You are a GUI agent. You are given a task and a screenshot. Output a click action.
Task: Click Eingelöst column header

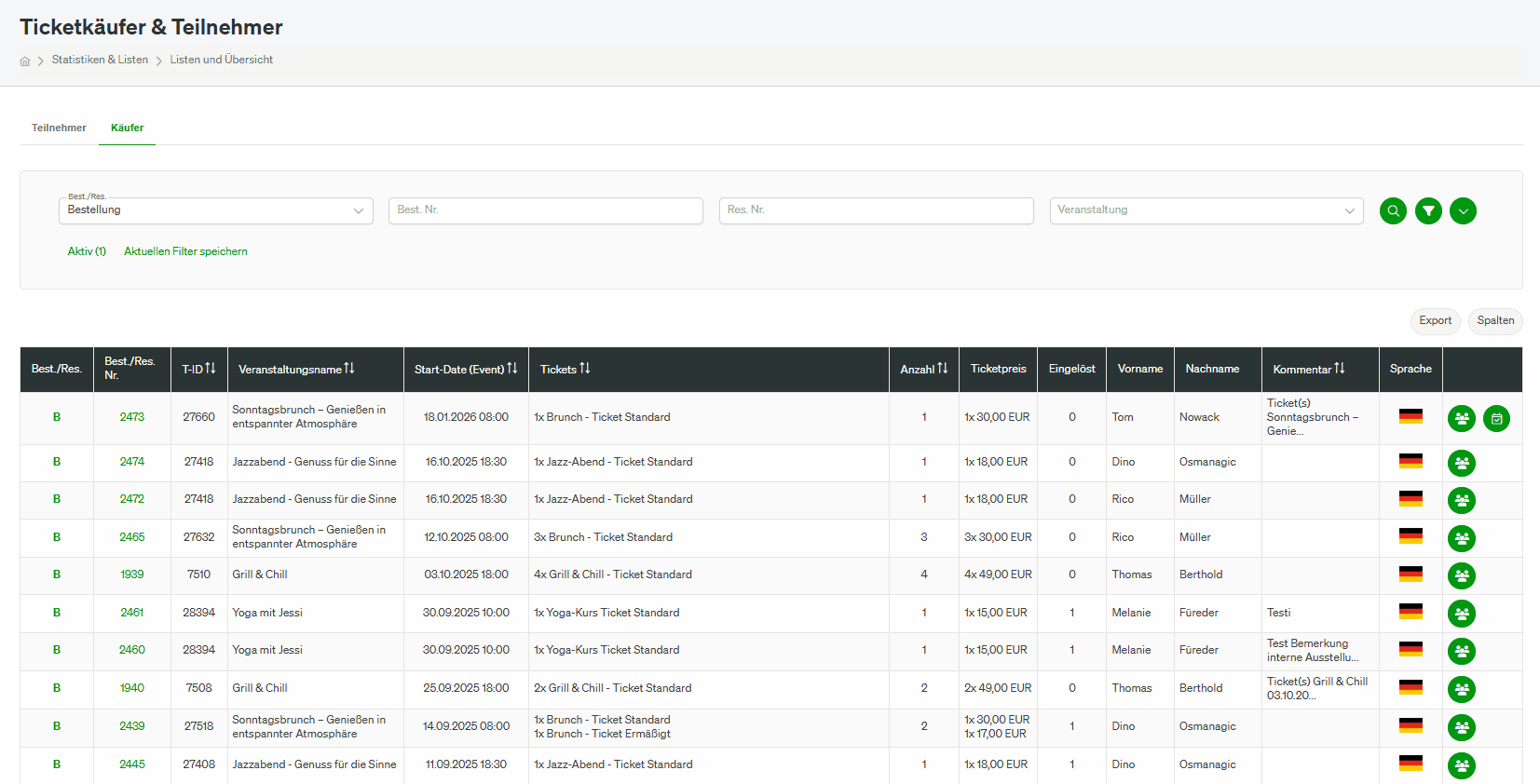pyautogui.click(x=1071, y=369)
